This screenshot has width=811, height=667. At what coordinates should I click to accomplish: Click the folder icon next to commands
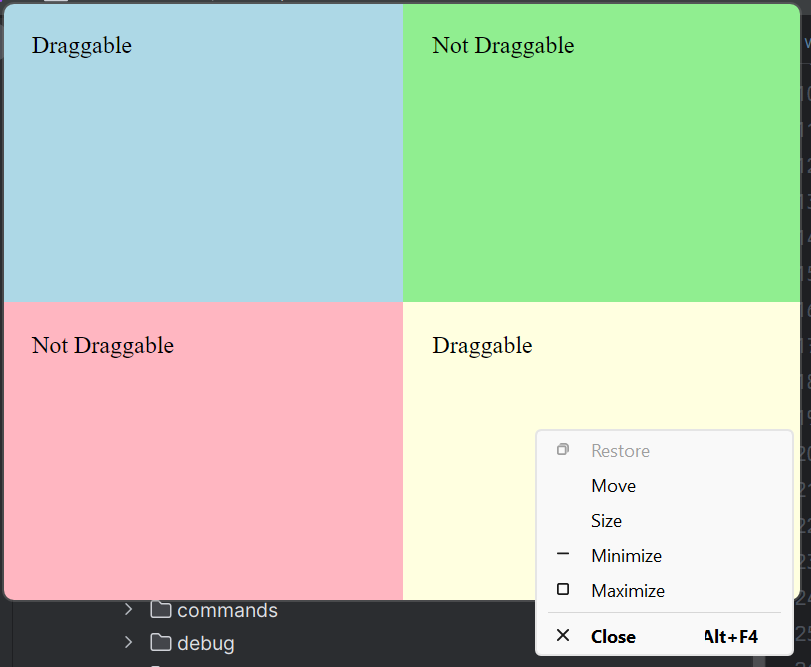click(160, 610)
